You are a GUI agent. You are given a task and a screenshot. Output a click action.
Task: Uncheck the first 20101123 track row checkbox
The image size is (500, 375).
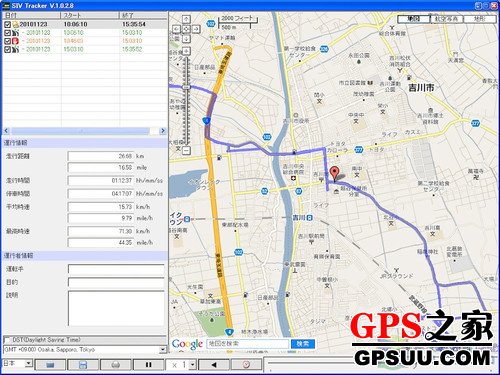click(x=7, y=24)
